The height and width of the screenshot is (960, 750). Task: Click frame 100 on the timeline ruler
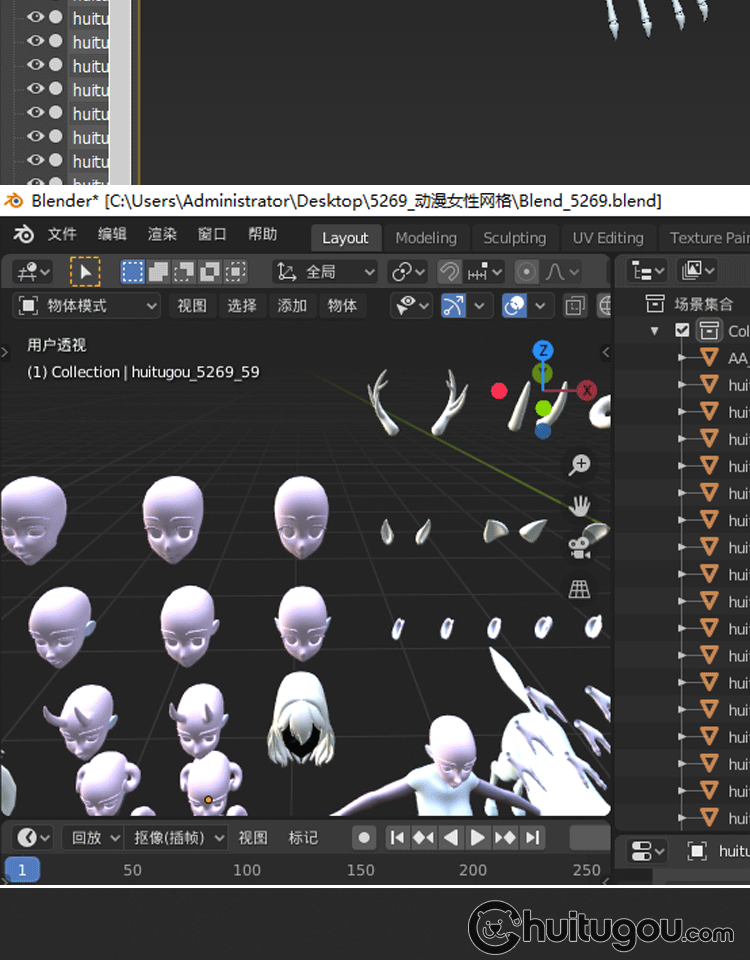[x=247, y=870]
